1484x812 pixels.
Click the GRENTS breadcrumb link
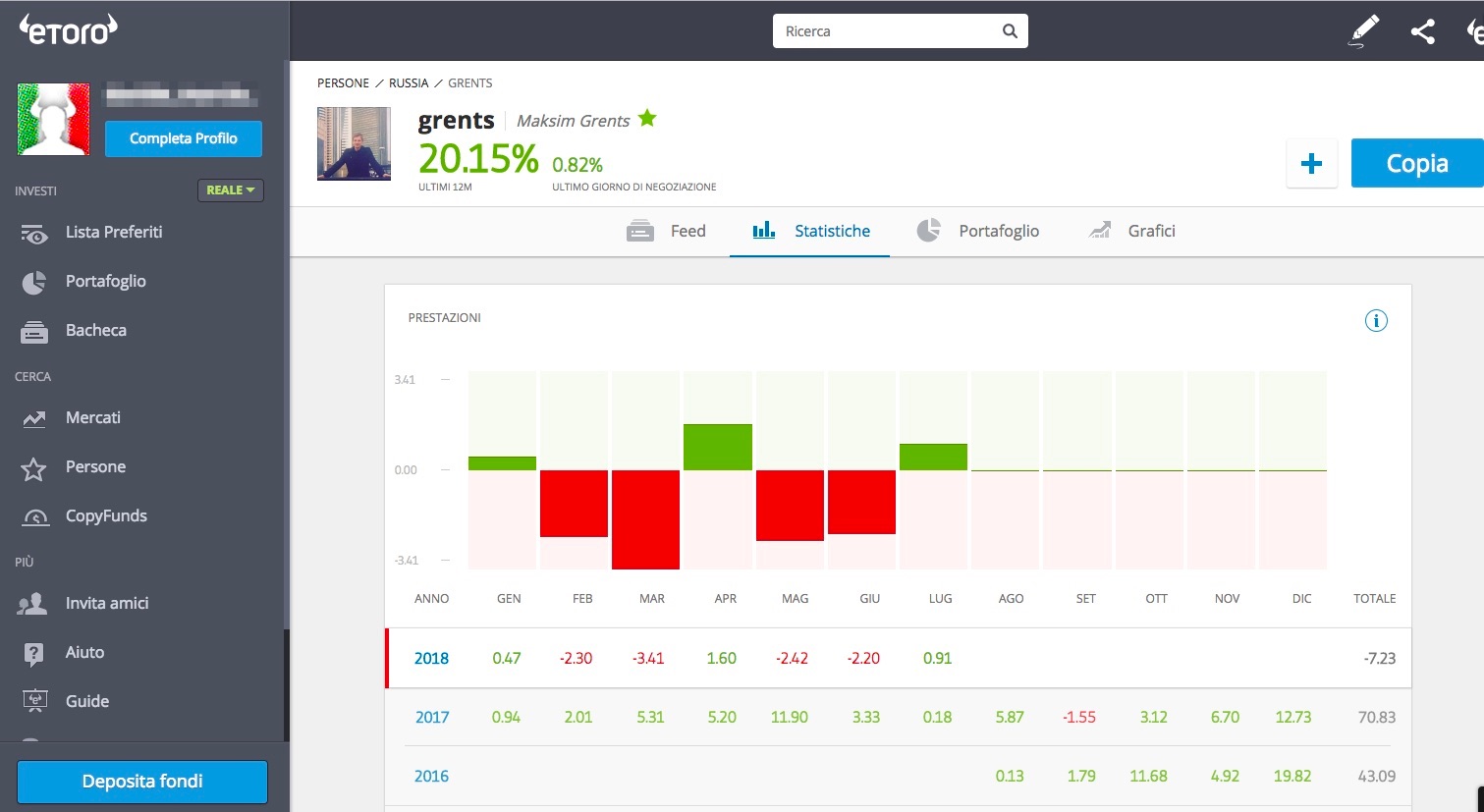[x=470, y=83]
